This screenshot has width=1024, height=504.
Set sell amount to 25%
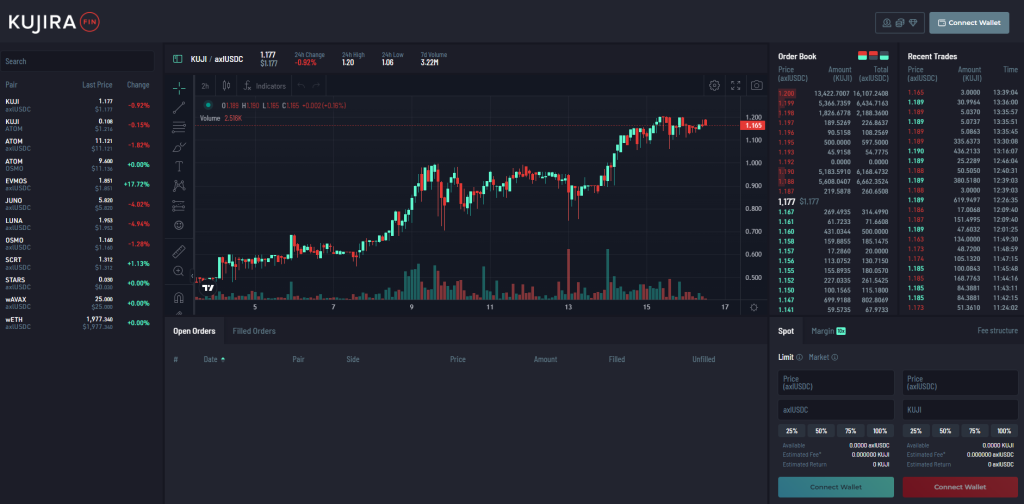(x=916, y=431)
